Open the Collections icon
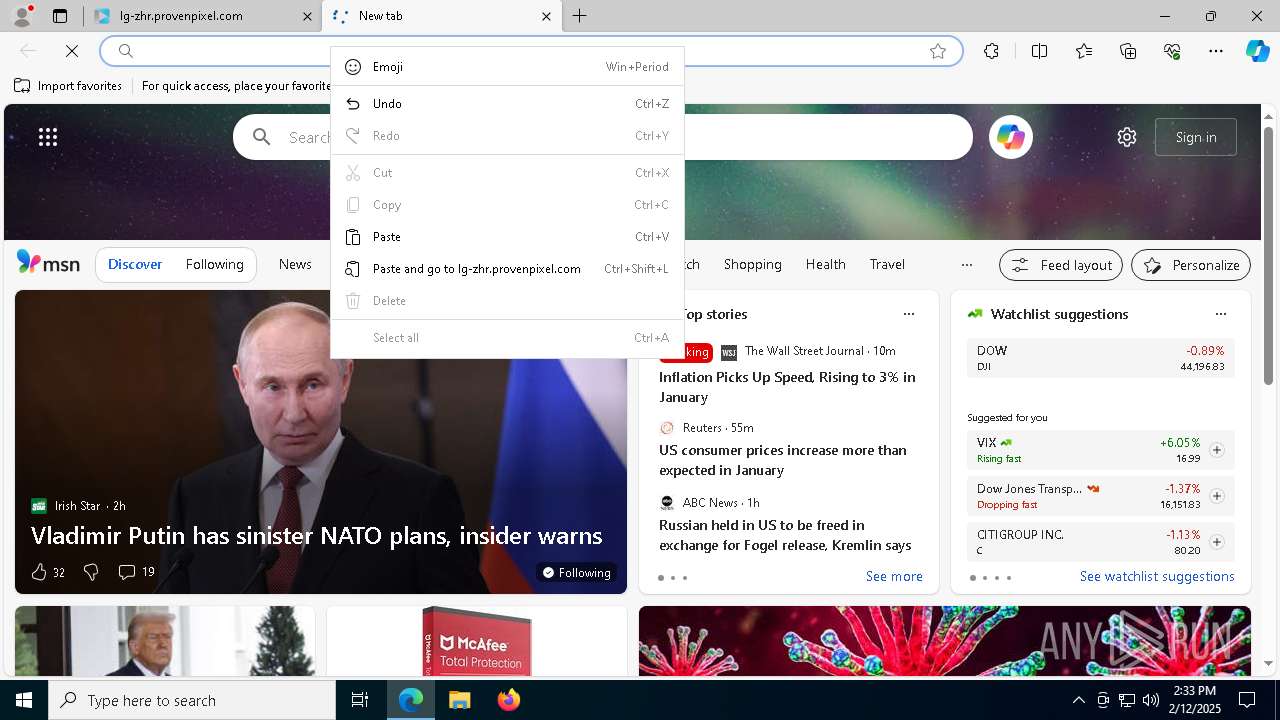The width and height of the screenshot is (1280, 720). (x=1128, y=51)
